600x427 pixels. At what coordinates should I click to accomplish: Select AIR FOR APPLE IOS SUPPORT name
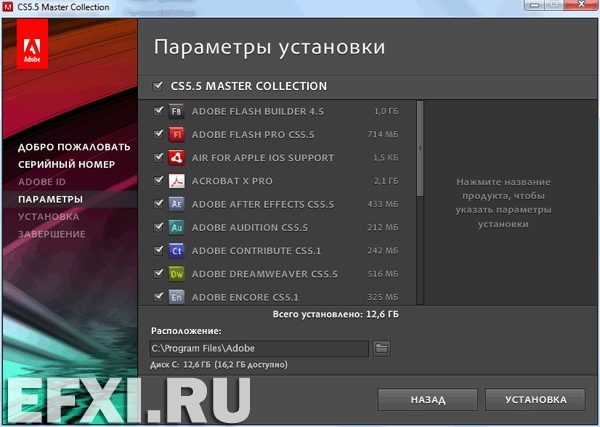click(263, 158)
